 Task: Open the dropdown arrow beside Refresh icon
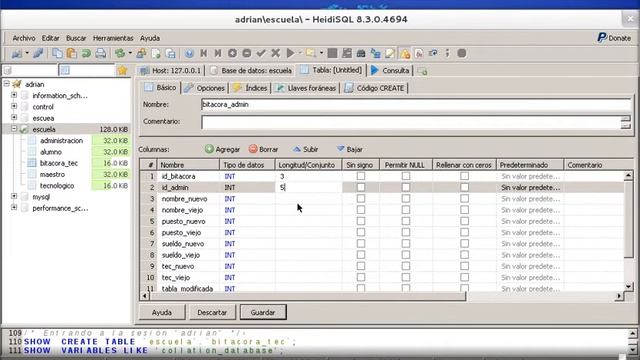tap(130, 53)
